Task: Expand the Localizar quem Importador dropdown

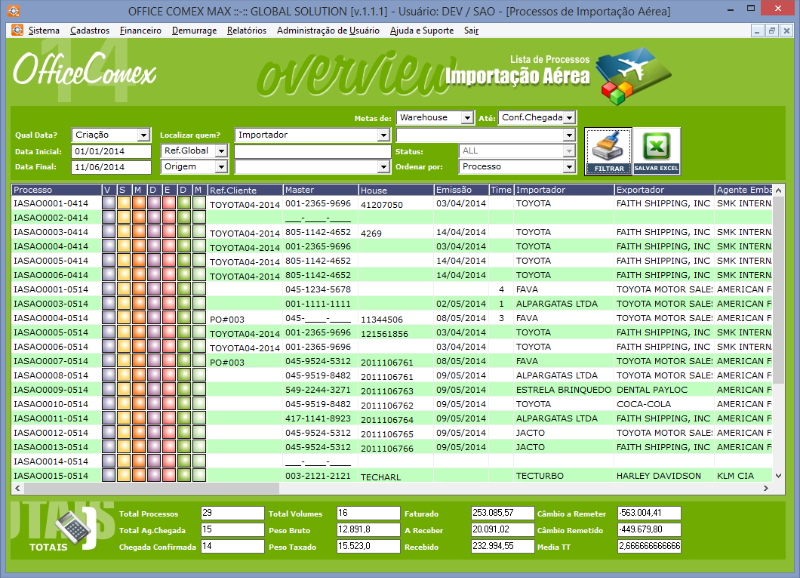Action: [x=384, y=135]
